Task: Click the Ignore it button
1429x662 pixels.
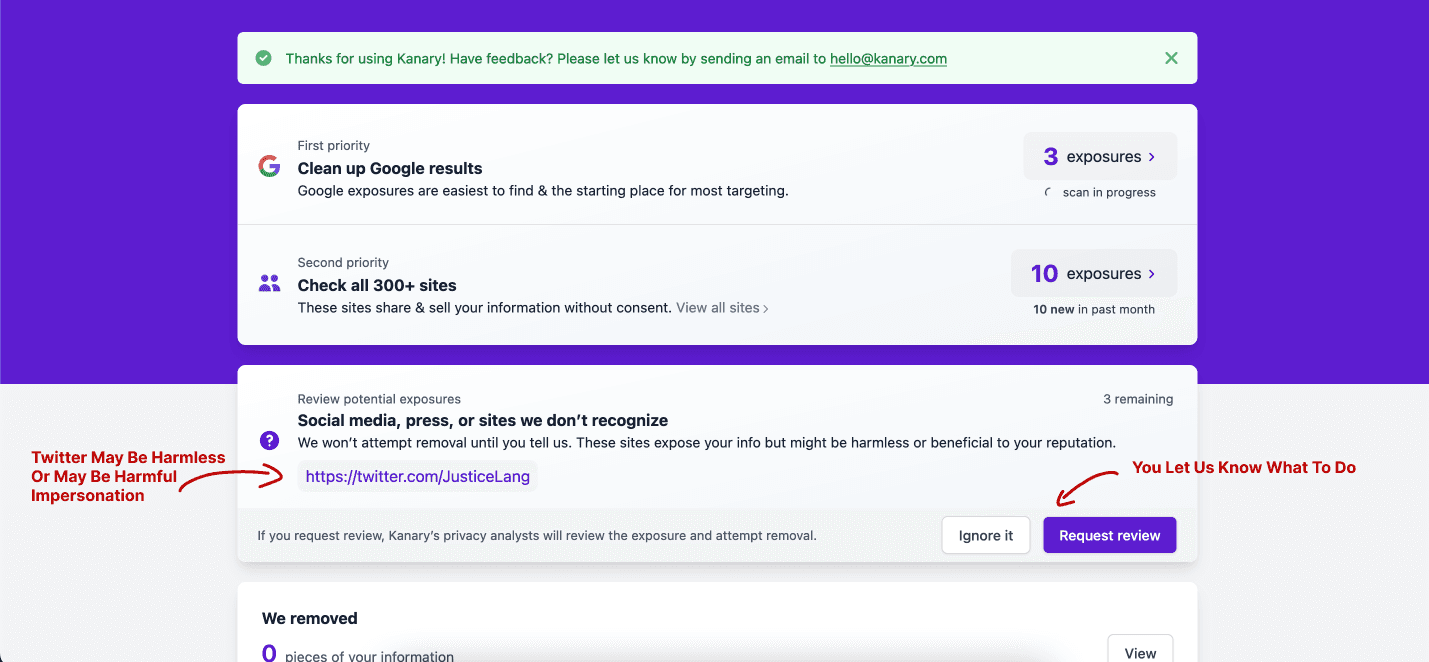Action: point(986,535)
